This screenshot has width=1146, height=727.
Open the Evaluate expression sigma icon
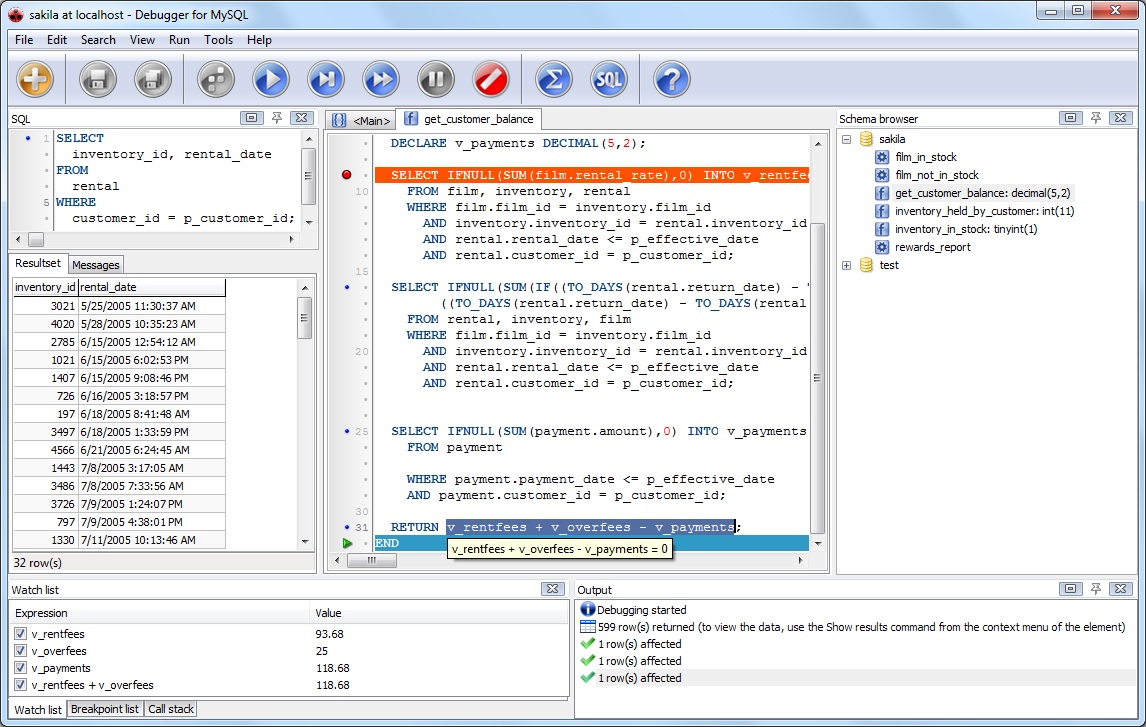pyautogui.click(x=553, y=79)
